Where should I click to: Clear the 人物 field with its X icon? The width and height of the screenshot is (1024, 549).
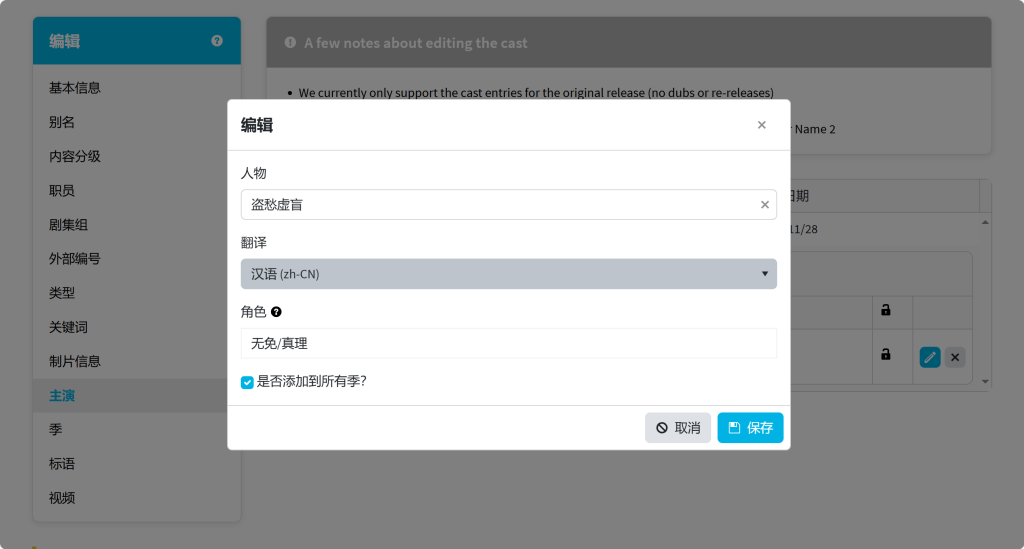point(765,205)
